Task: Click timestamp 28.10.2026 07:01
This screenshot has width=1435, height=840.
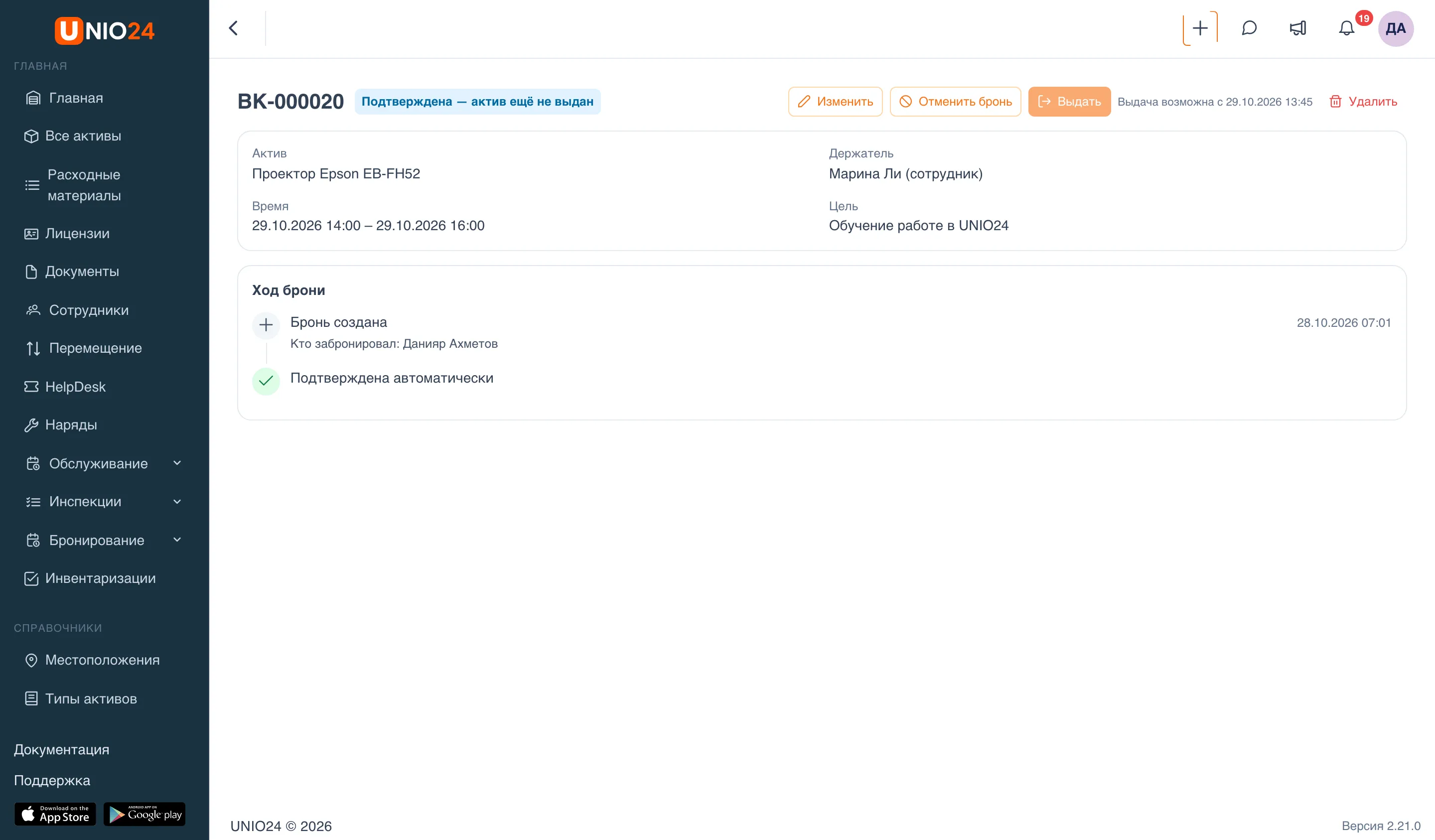Action: pyautogui.click(x=1344, y=323)
